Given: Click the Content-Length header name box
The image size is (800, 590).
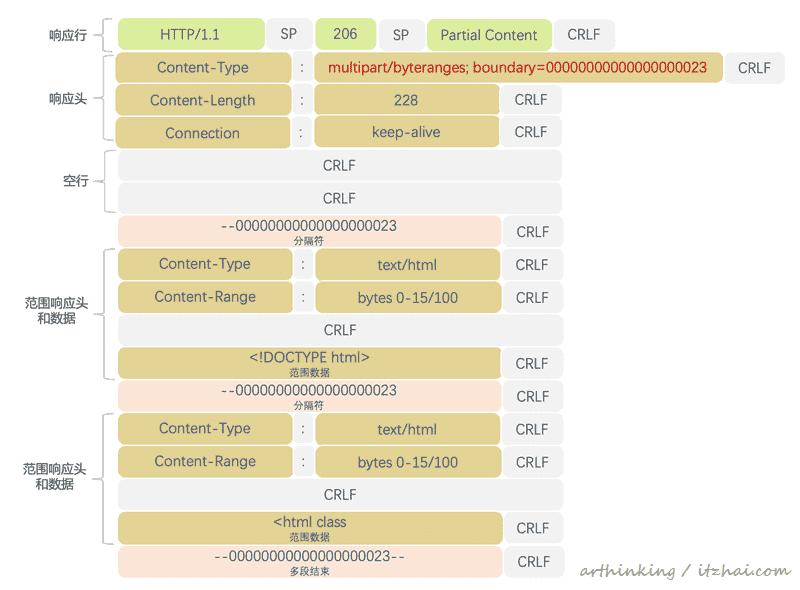Looking at the screenshot, I should (x=203, y=100).
